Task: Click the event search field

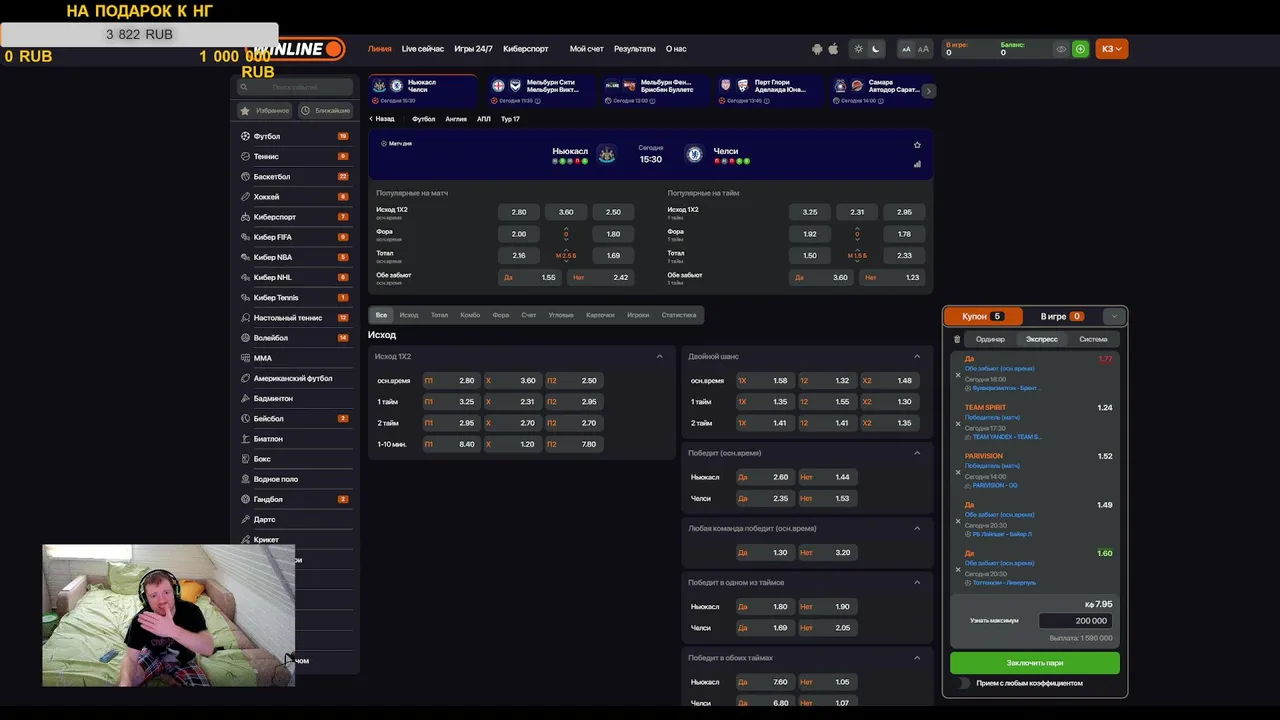Action: click(x=295, y=87)
